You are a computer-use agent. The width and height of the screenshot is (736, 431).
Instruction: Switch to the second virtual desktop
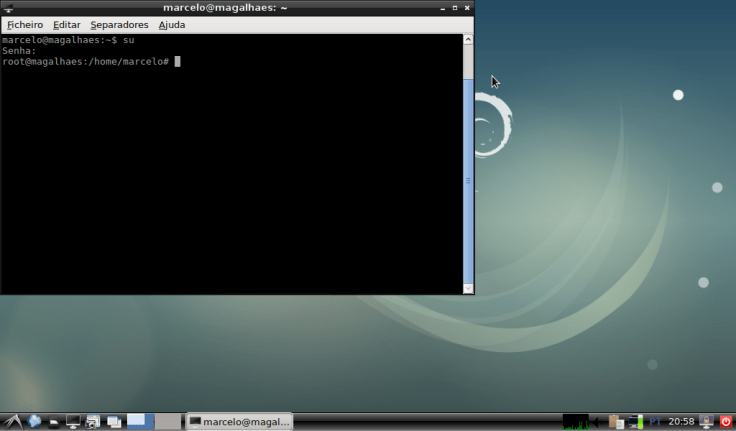pos(168,421)
